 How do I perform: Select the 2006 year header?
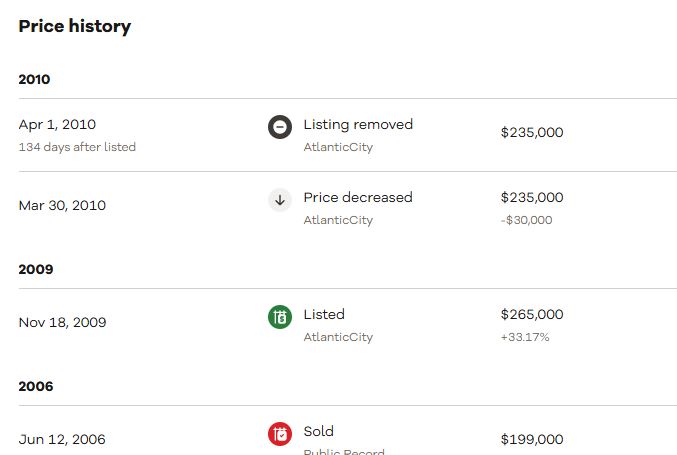point(36,386)
